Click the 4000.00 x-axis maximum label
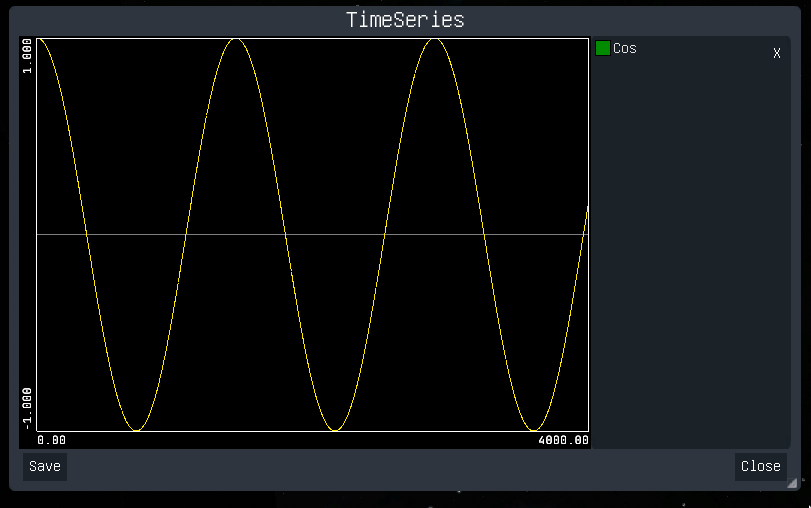 click(x=563, y=440)
